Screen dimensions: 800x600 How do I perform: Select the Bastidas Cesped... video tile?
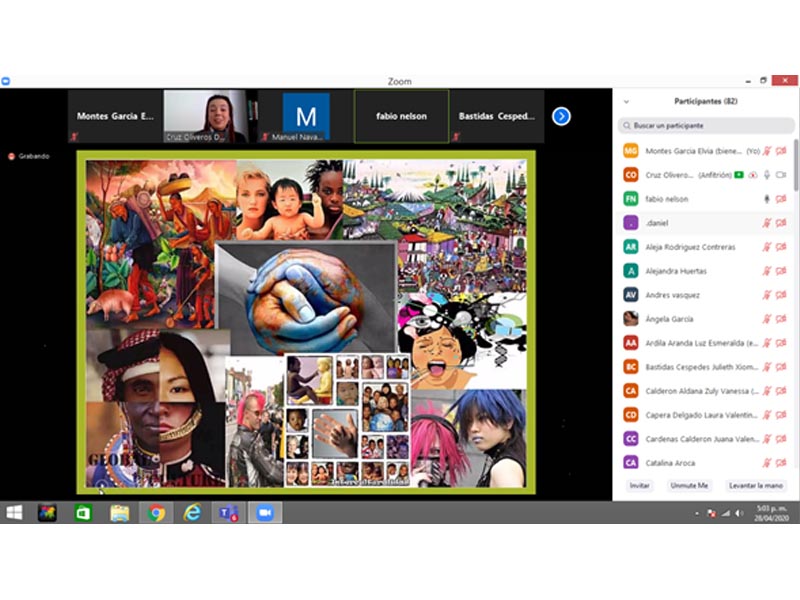click(x=497, y=116)
